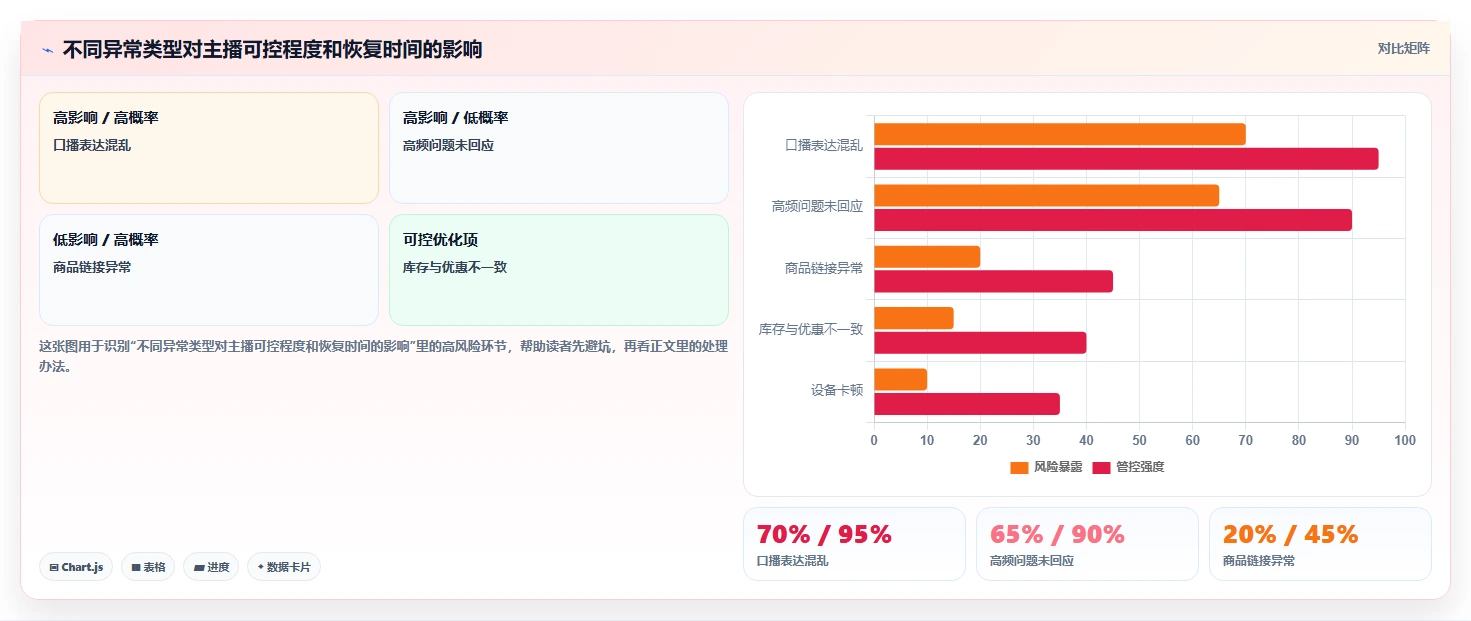The height and width of the screenshot is (621, 1471).
Task: Click the title 不同异常类型对主播可控程度和恢复时间的影响
Action: point(272,49)
